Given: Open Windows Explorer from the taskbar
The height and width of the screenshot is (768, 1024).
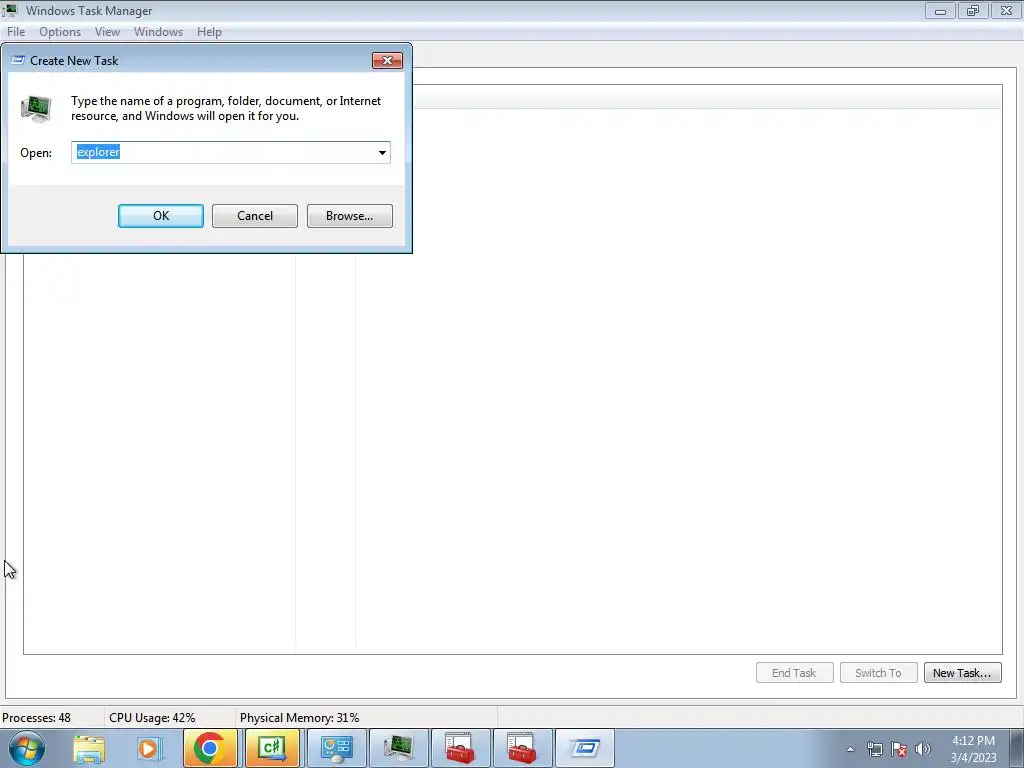Looking at the screenshot, I should 89,748.
